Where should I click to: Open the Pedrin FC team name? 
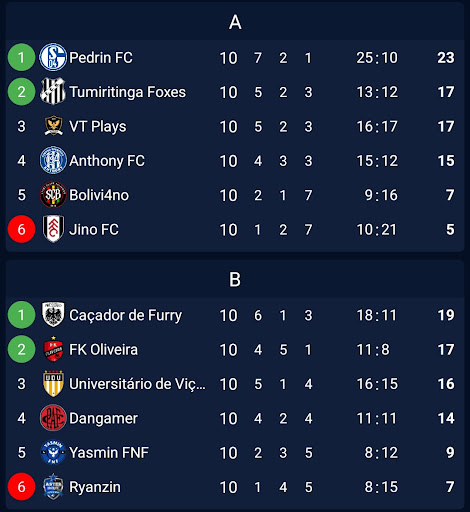[101, 57]
